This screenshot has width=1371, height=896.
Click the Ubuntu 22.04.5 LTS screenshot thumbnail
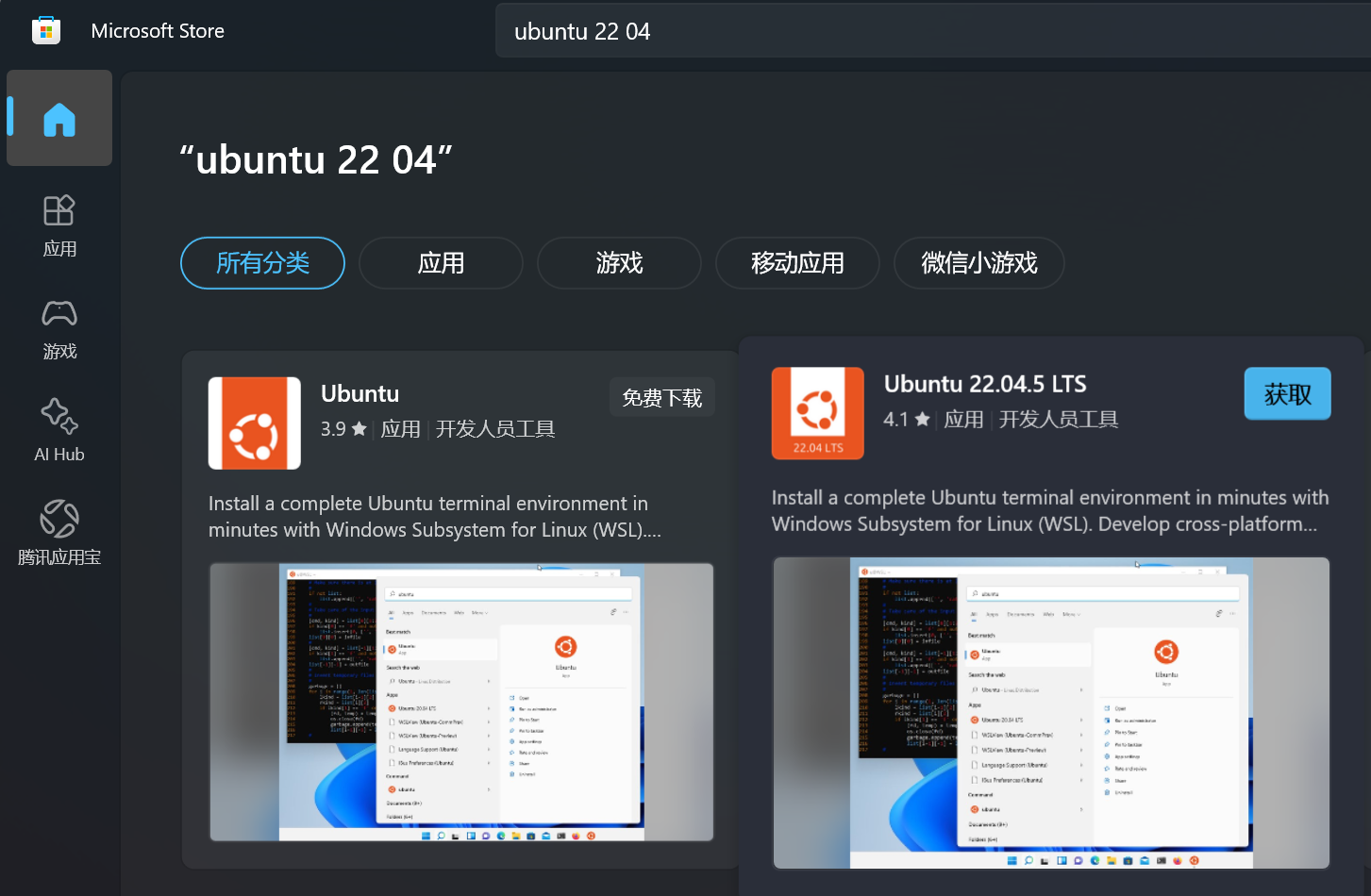pyautogui.click(x=1051, y=713)
